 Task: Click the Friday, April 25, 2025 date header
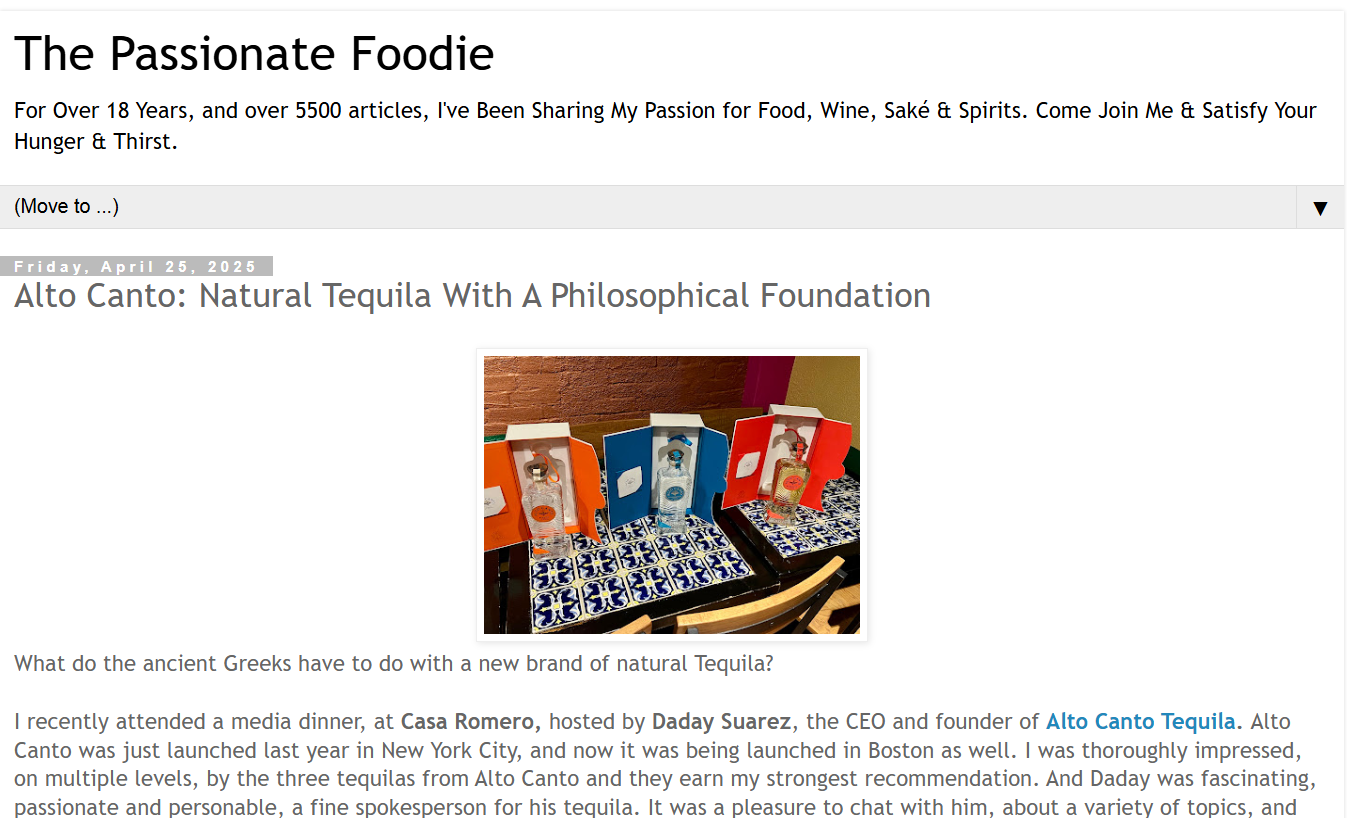coord(136,267)
